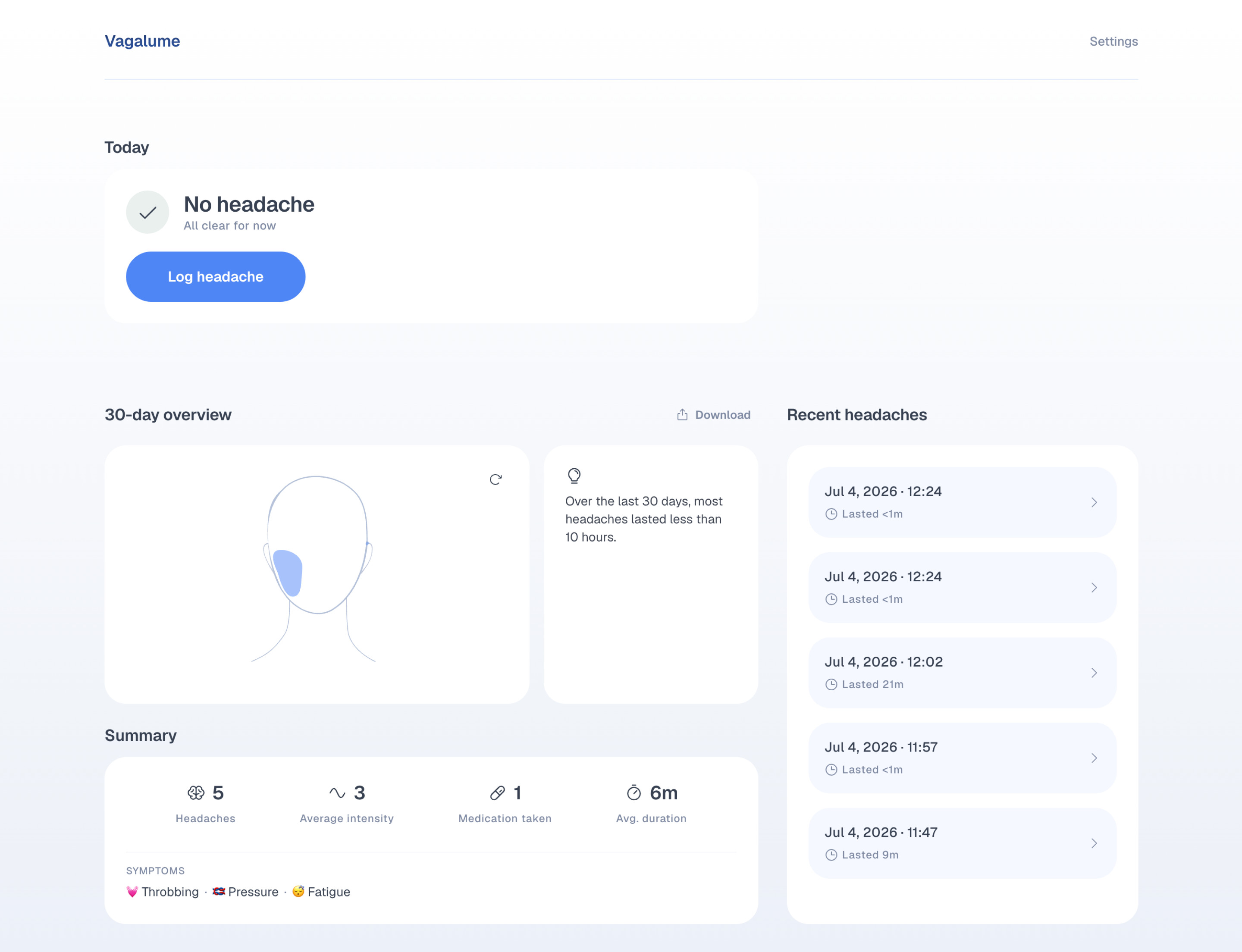The image size is (1242, 952).
Task: Click the refresh icon on head diagram
Action: click(x=496, y=479)
